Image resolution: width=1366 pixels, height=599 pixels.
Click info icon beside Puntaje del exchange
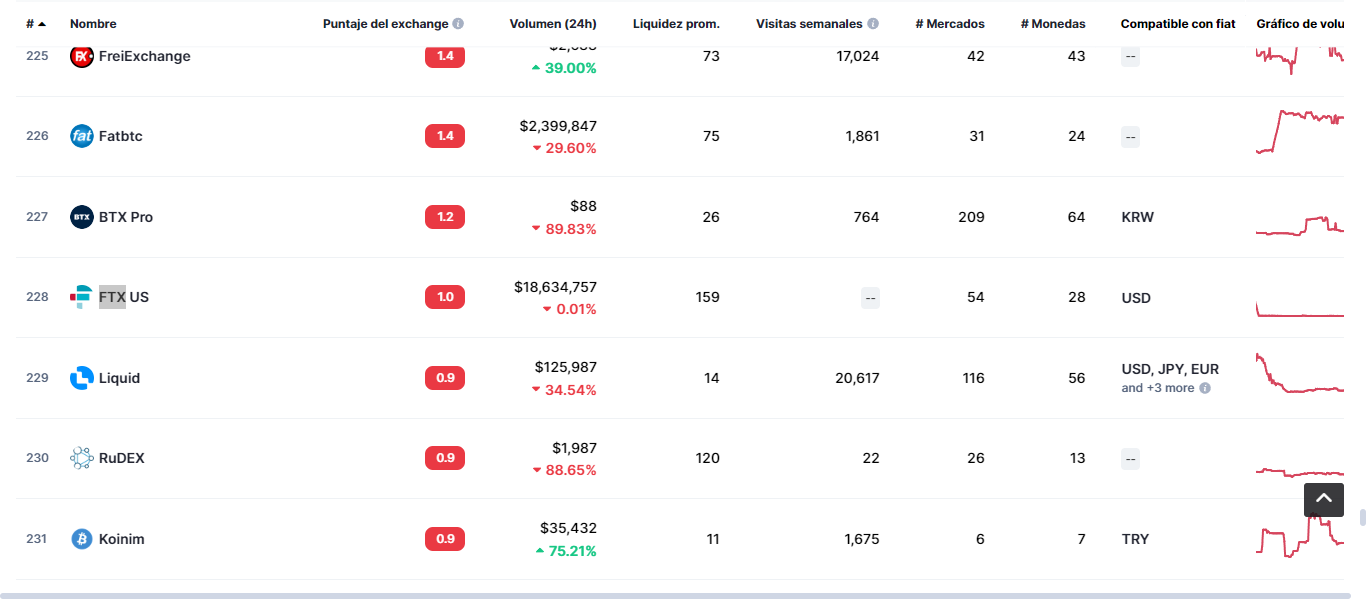458,24
